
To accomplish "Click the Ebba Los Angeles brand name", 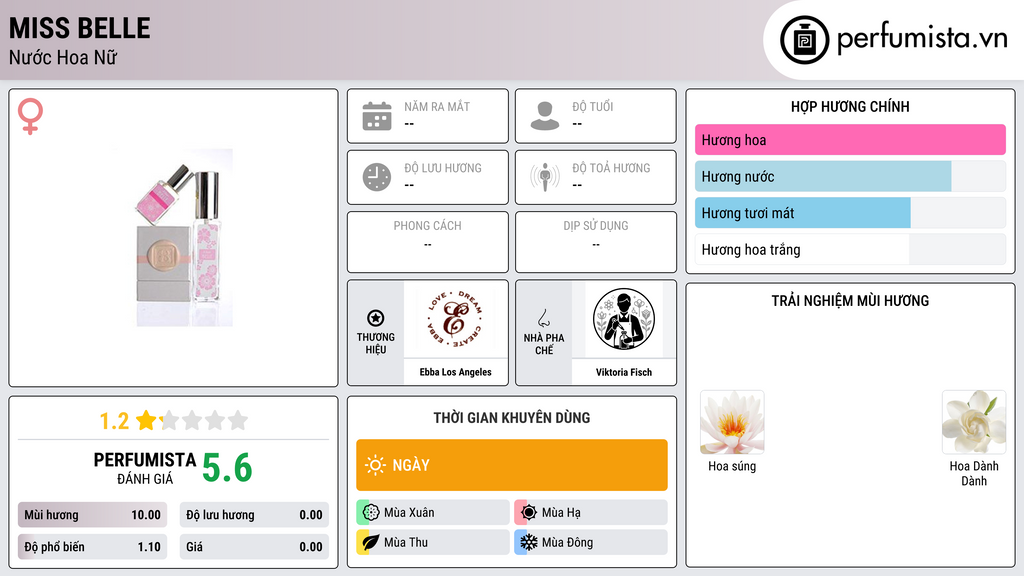I will [455, 372].
